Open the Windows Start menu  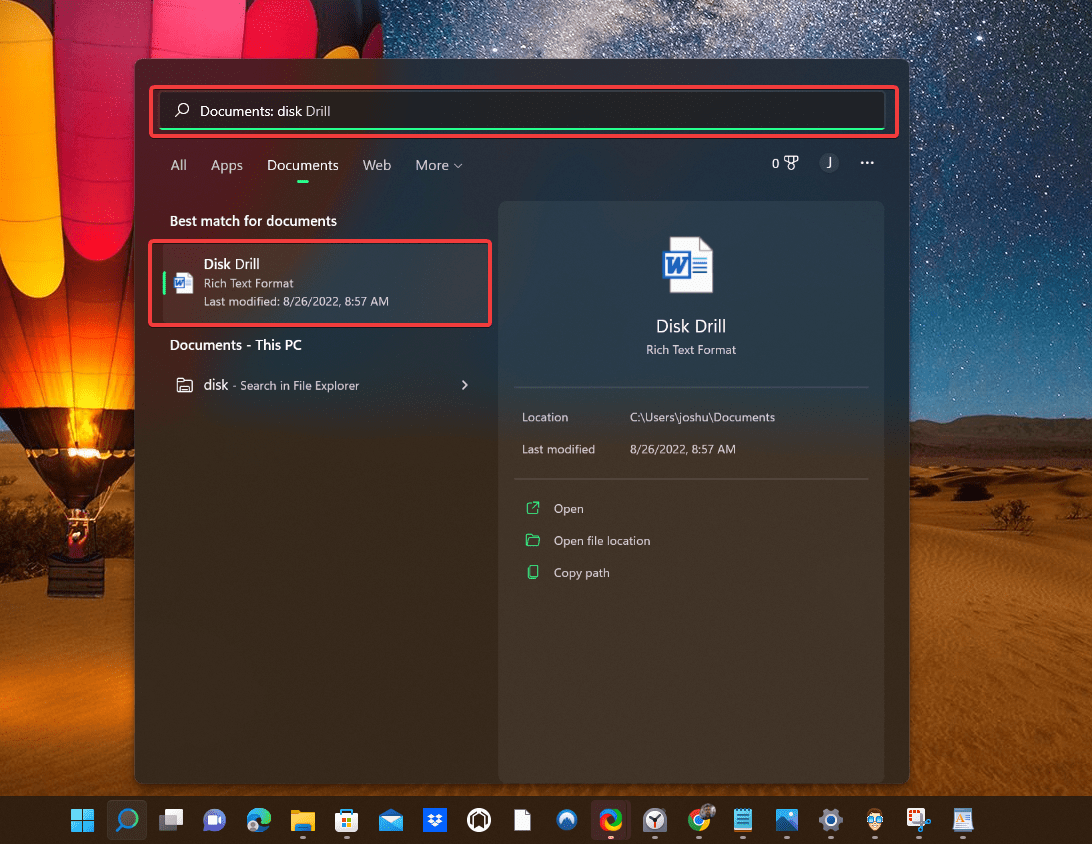pos(82,820)
